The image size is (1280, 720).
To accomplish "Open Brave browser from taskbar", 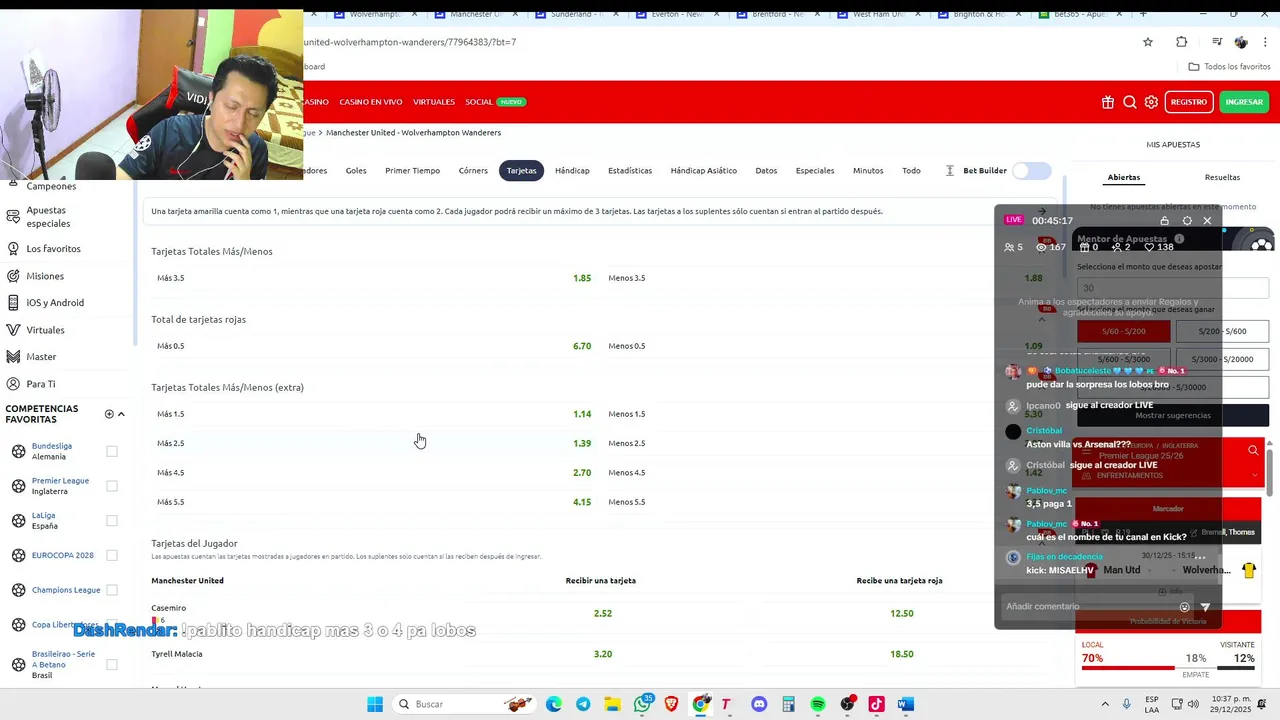I will (671, 704).
